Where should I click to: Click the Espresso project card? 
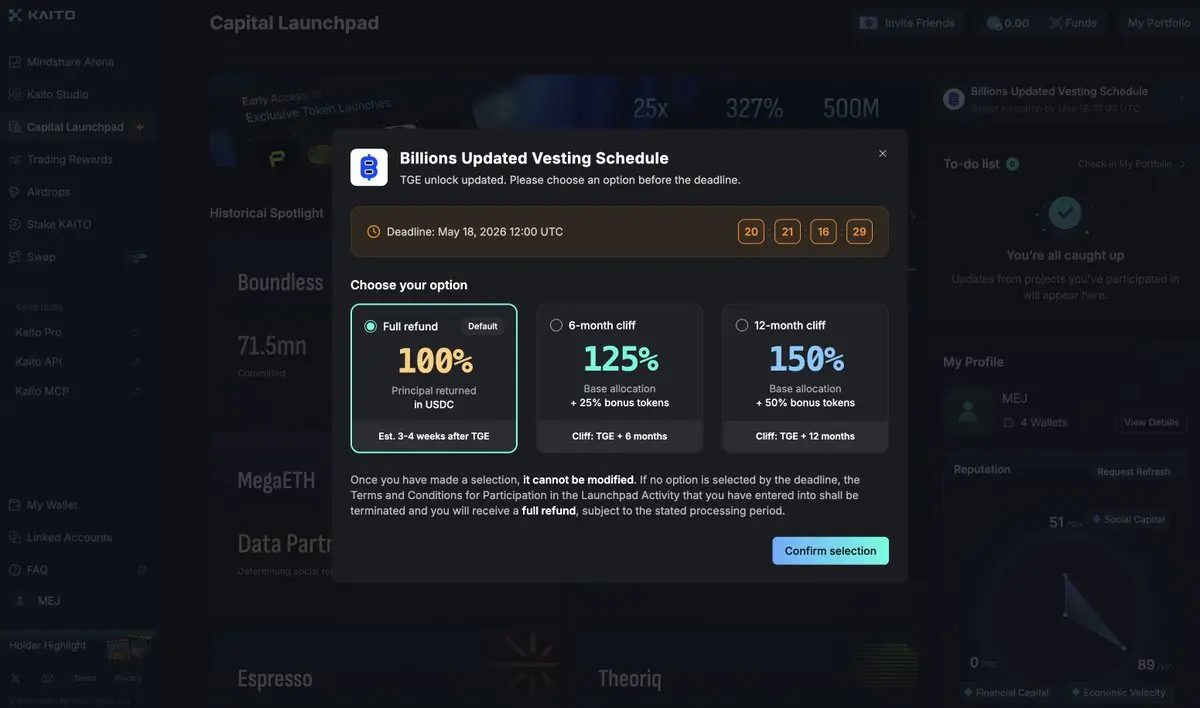click(x=388, y=670)
